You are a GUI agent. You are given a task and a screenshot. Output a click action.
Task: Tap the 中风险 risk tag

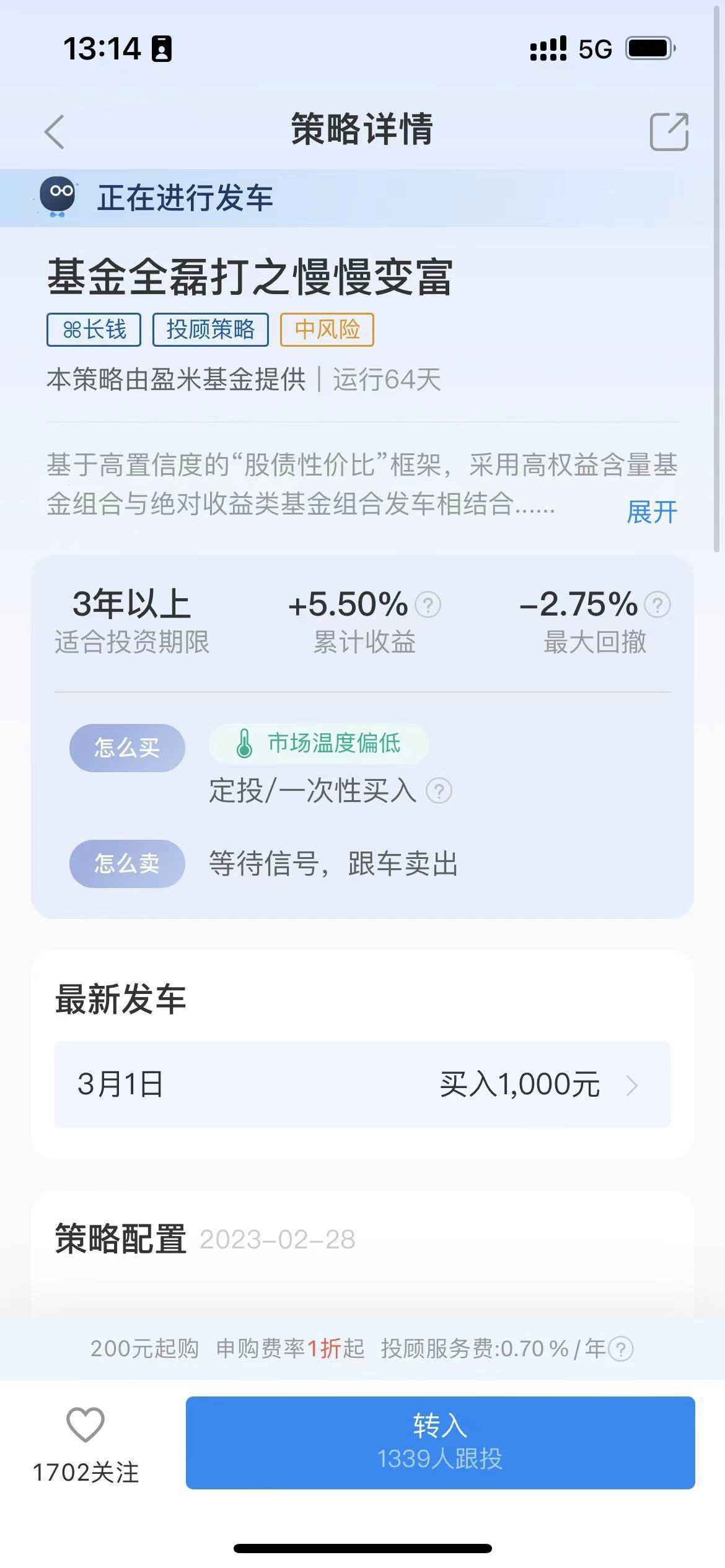coord(327,329)
